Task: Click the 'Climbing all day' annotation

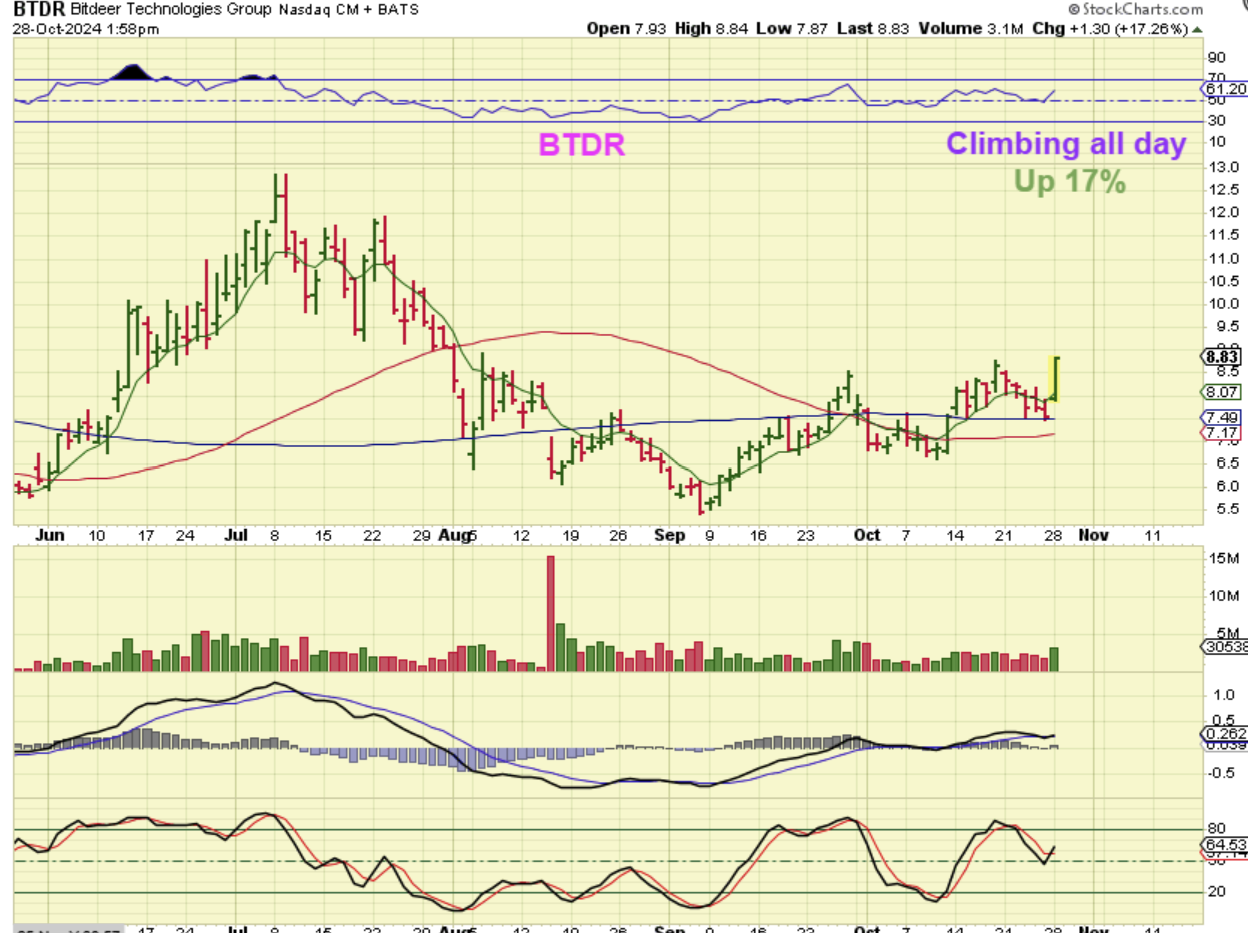Action: (1066, 144)
